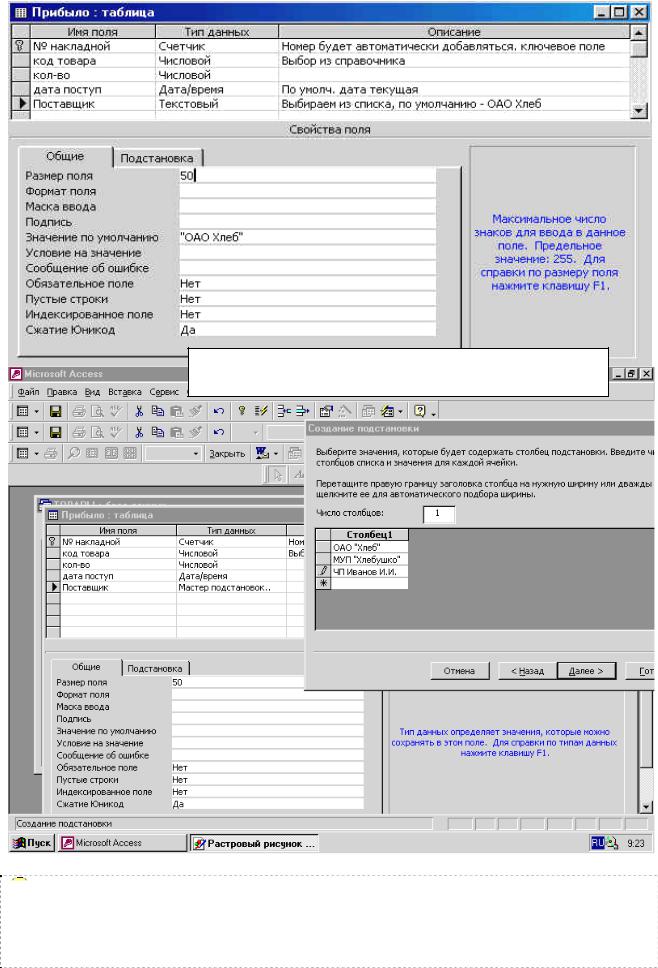Screen dimensions: 658x968
Task: Select the ОАО "Хлеб" row in the wizard list
Action: click(x=369, y=548)
